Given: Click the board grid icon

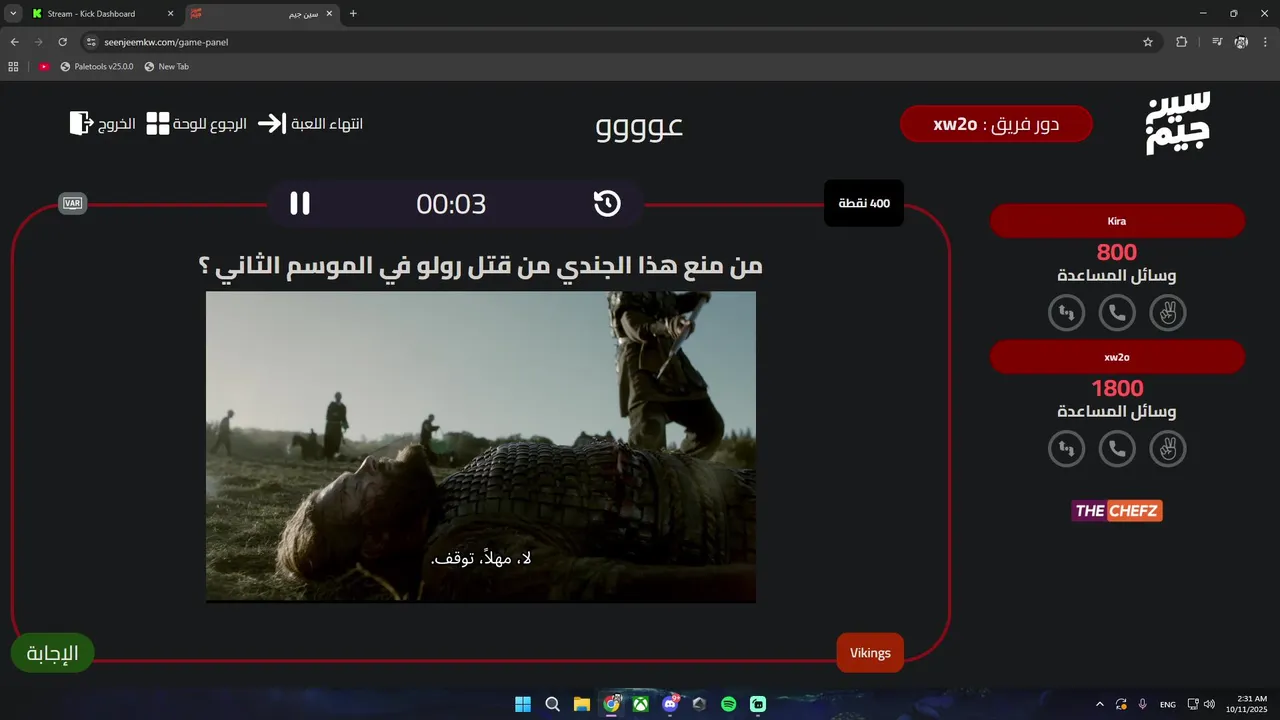Looking at the screenshot, I should [x=158, y=124].
